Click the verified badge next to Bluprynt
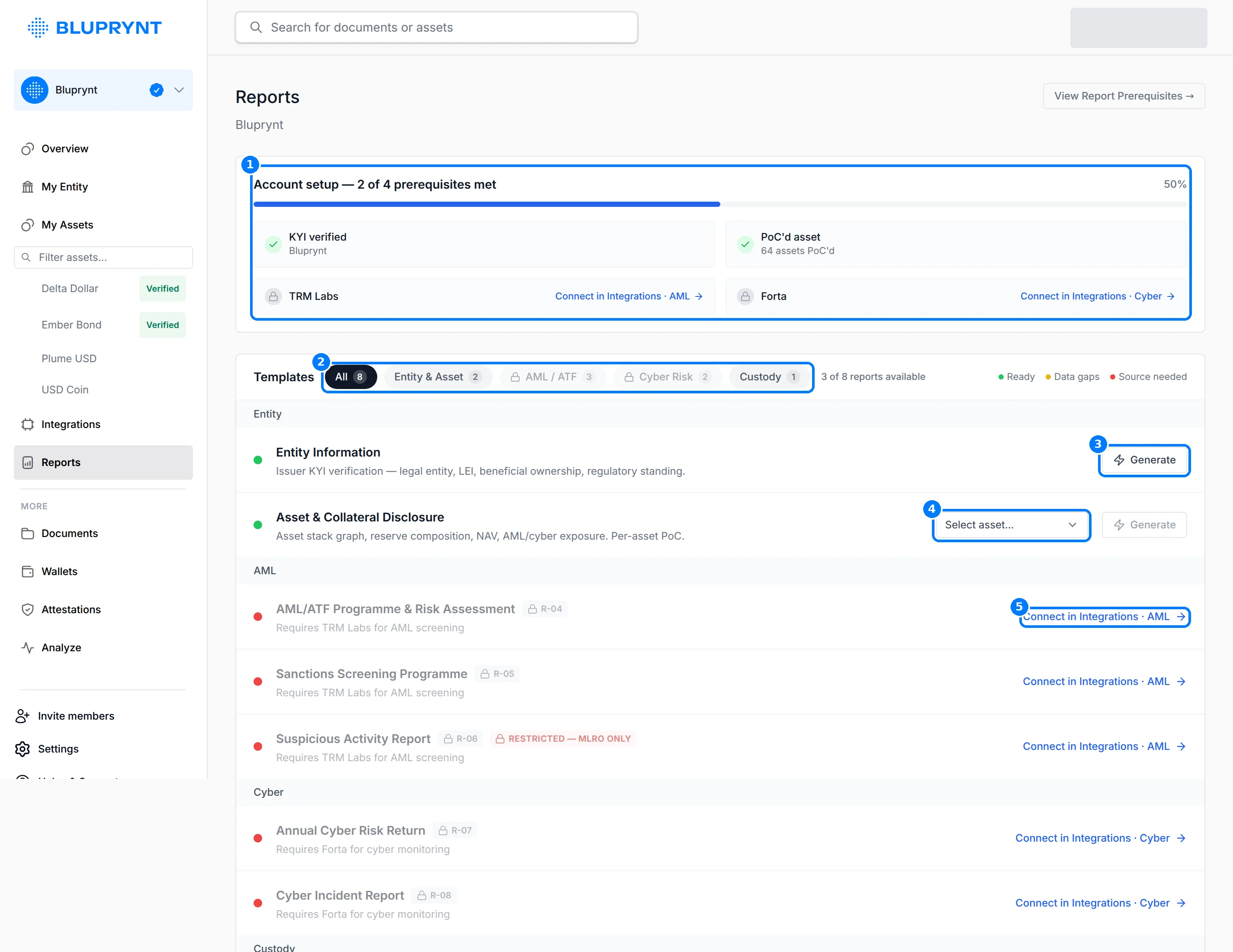Image resolution: width=1233 pixels, height=952 pixels. [156, 90]
